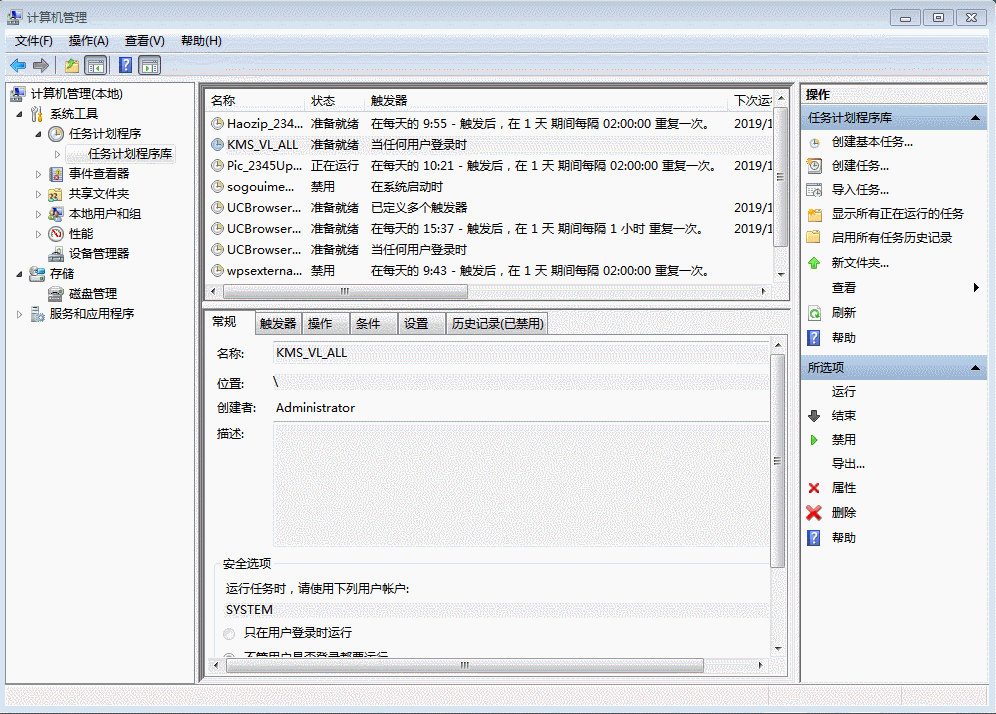Click the Create Basic Task (创建基本任务) icon
996x714 pixels.
coord(814,143)
